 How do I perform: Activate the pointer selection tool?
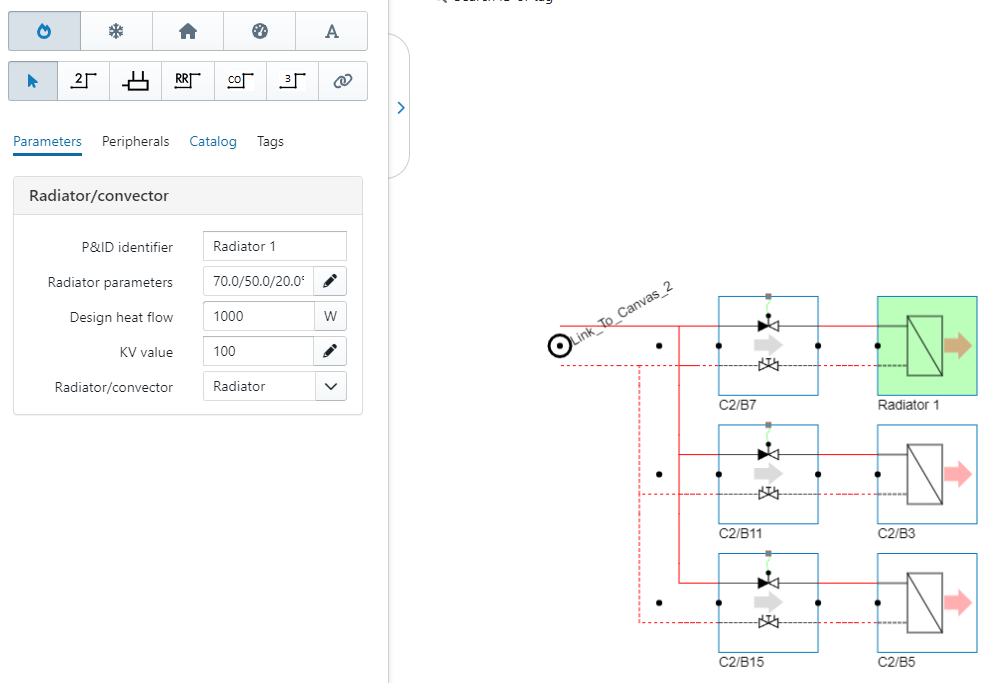click(x=33, y=81)
